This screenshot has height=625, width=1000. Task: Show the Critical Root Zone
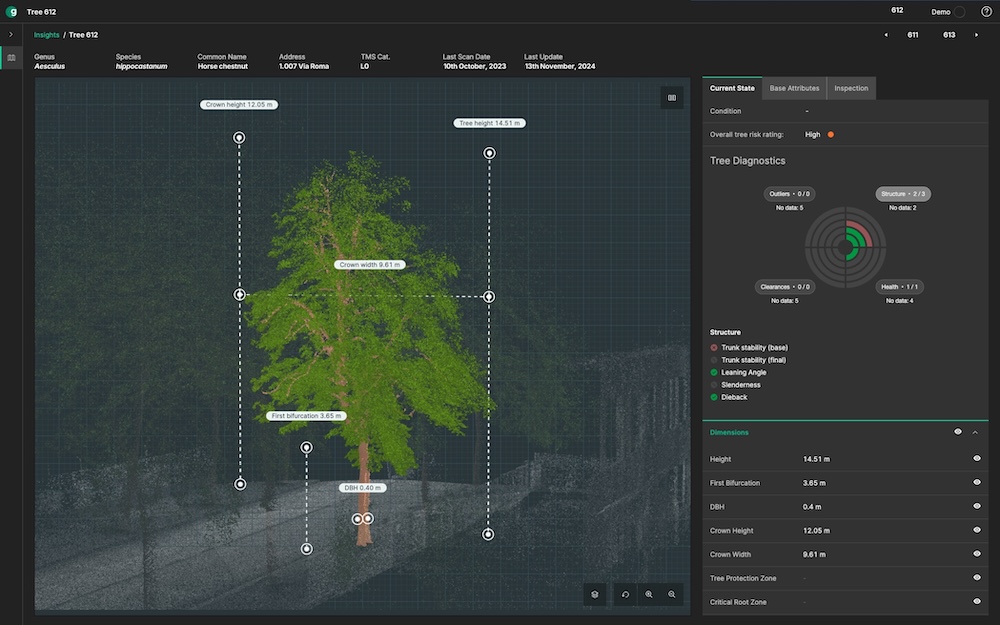(976, 601)
